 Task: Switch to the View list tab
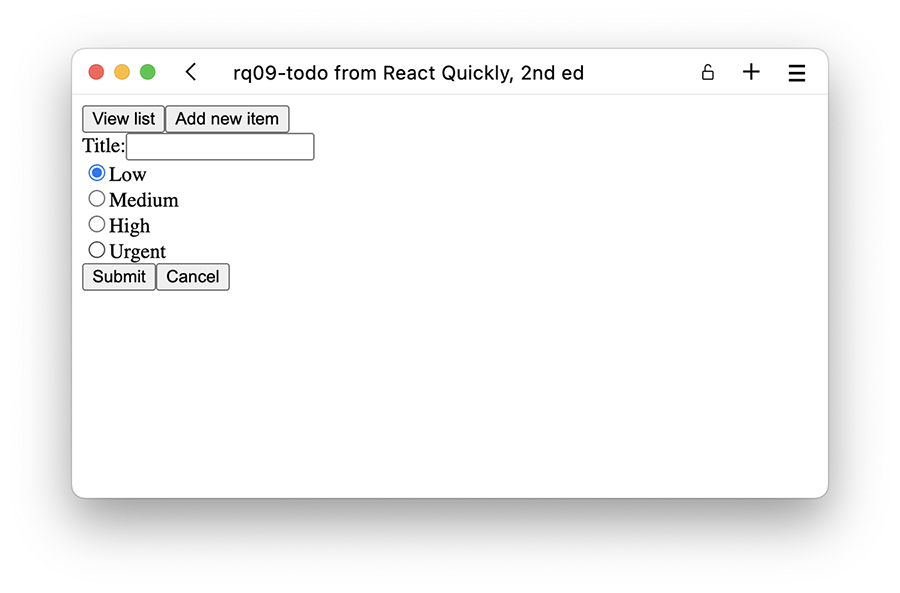coord(123,119)
